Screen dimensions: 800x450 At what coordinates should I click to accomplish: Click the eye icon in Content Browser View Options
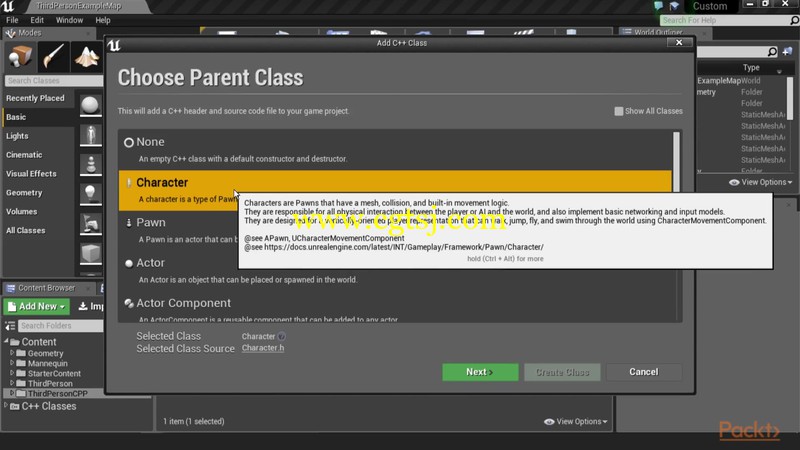coord(549,422)
